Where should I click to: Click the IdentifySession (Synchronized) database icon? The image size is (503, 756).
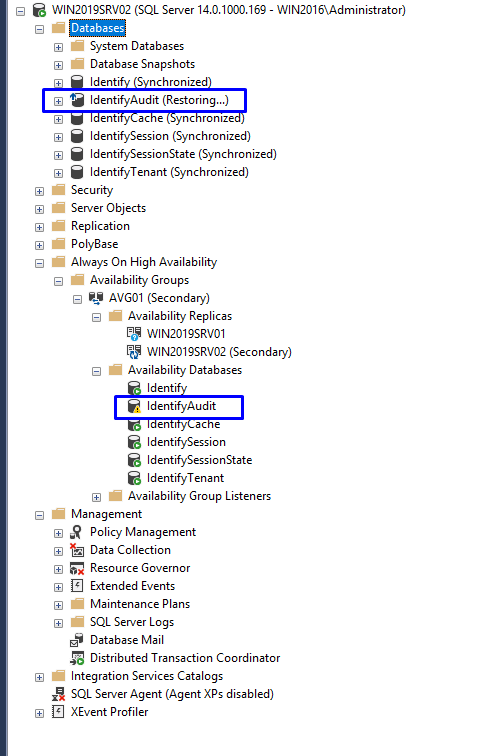[x=77, y=136]
